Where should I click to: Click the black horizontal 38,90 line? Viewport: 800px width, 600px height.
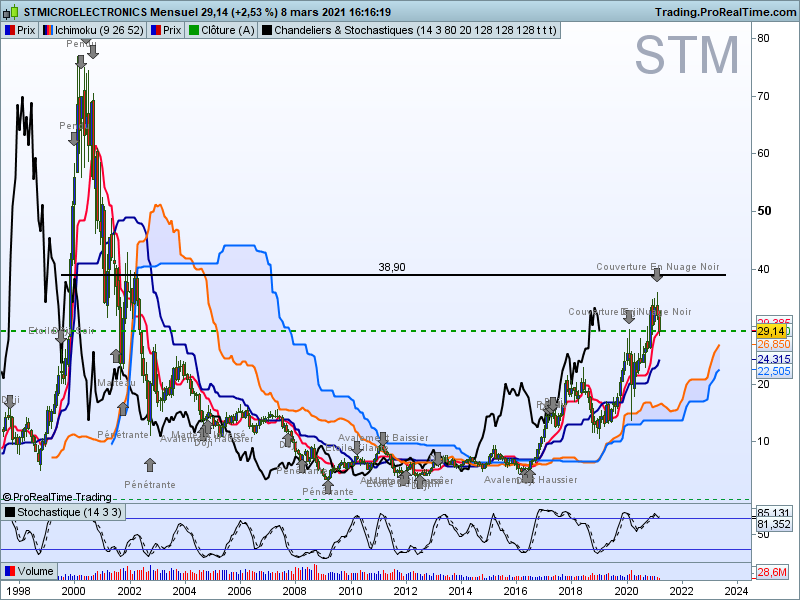click(x=393, y=275)
